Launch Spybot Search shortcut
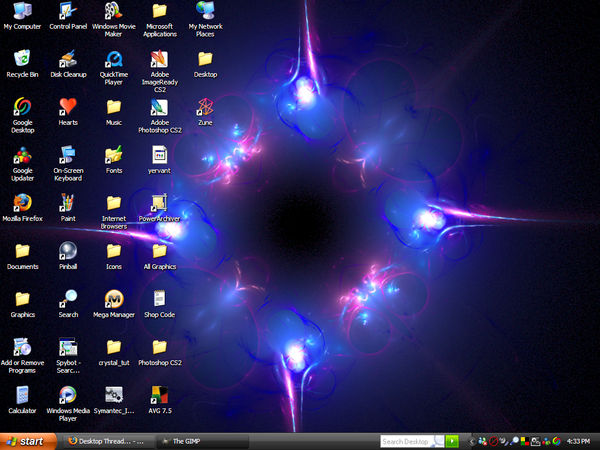Image resolution: width=600 pixels, height=450 pixels. (68, 355)
